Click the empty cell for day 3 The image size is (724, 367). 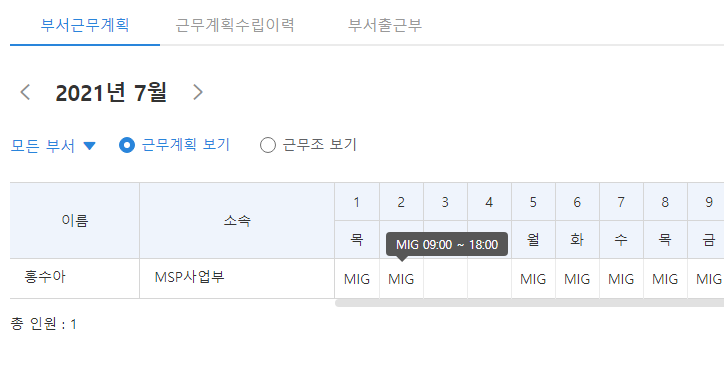point(445,279)
